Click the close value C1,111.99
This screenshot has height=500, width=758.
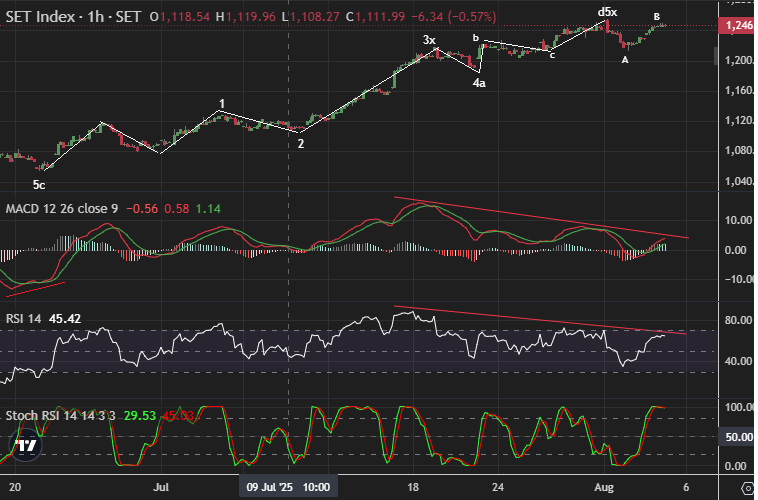click(375, 17)
